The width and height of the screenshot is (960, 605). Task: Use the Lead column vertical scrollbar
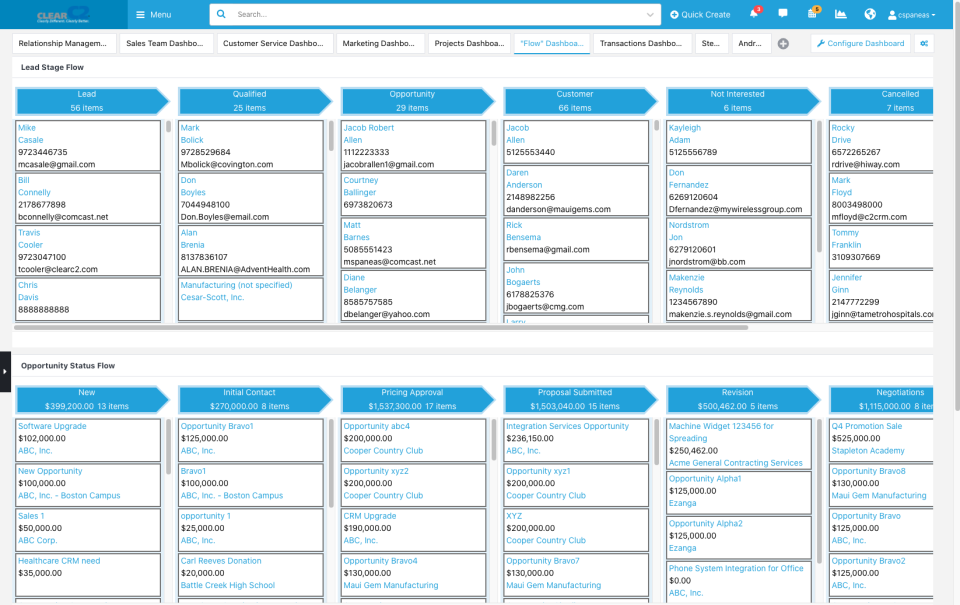(x=168, y=127)
